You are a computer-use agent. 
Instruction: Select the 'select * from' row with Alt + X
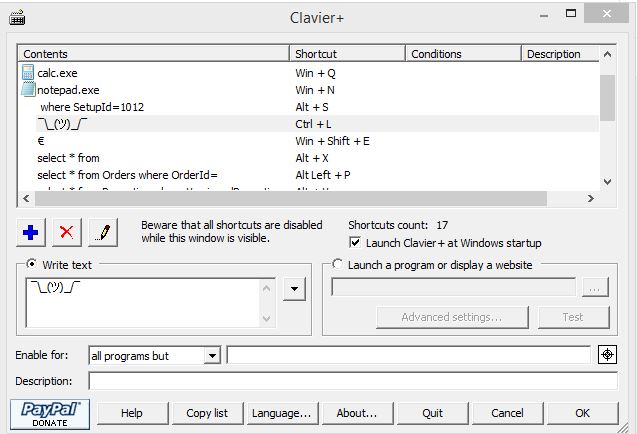(x=309, y=158)
